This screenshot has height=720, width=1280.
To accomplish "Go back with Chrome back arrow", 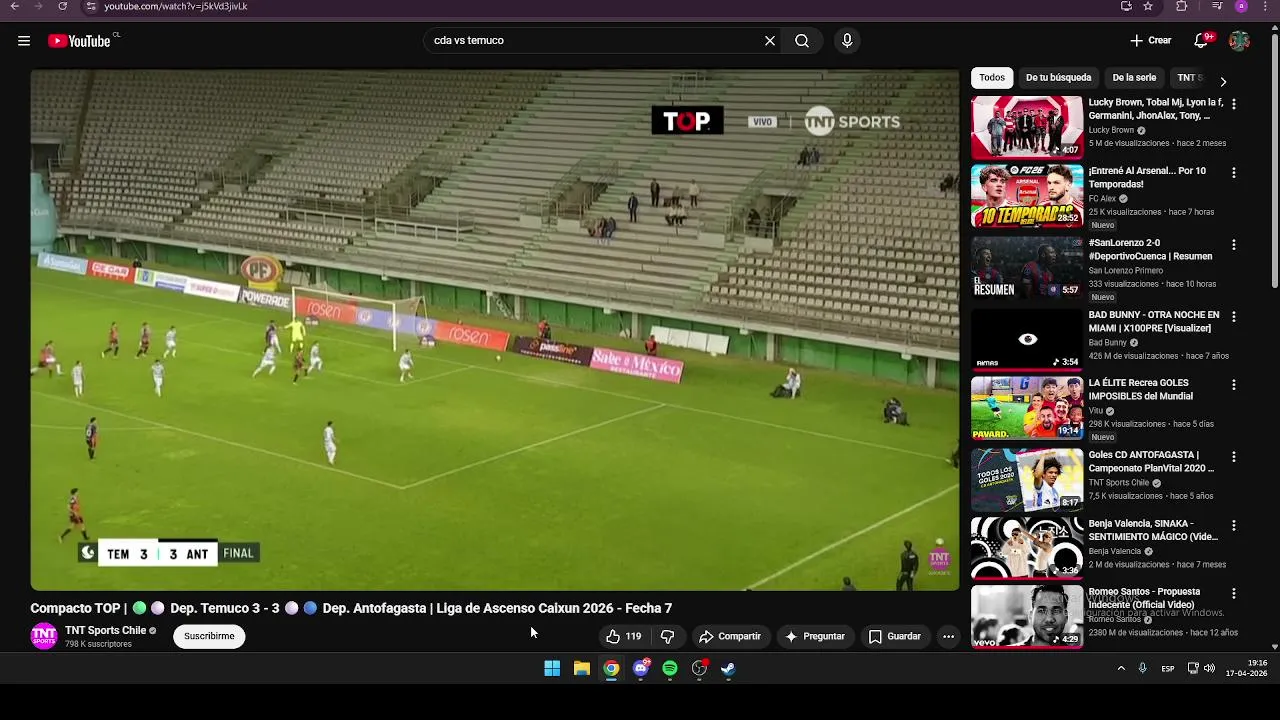I will pyautogui.click(x=14, y=6).
